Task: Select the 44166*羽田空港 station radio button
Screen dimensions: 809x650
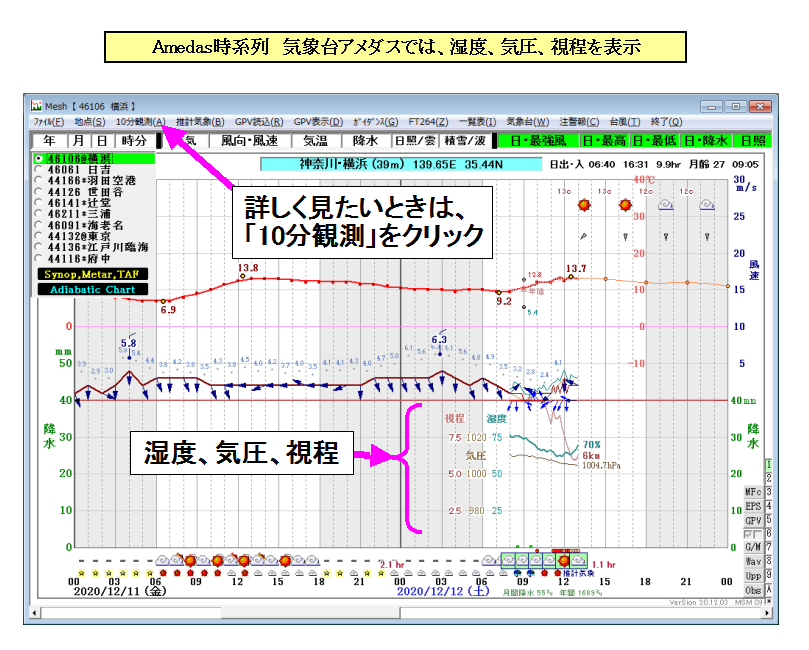Action: [38, 181]
